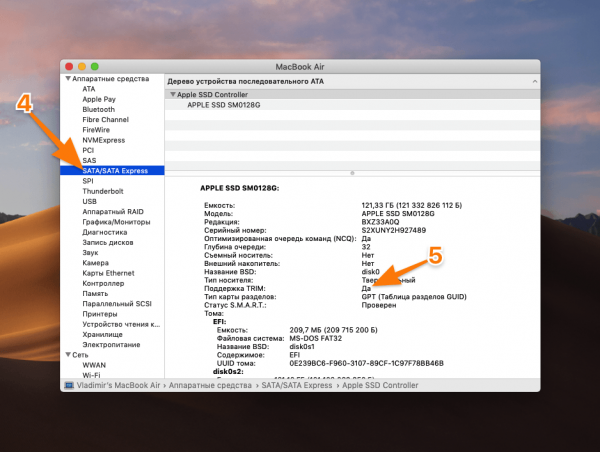
Task: Select WWAN under Сеть
Action: point(94,365)
